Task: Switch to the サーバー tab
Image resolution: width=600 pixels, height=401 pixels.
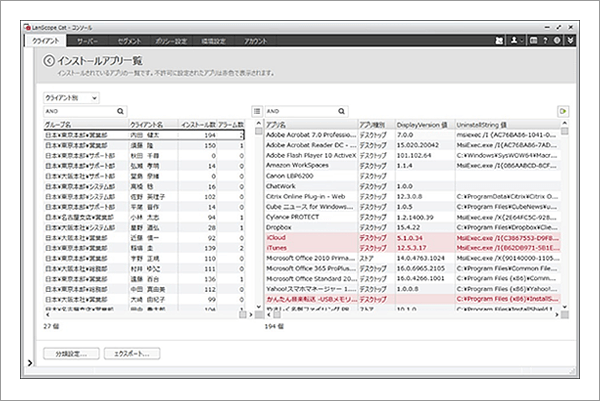Action: coord(88,41)
